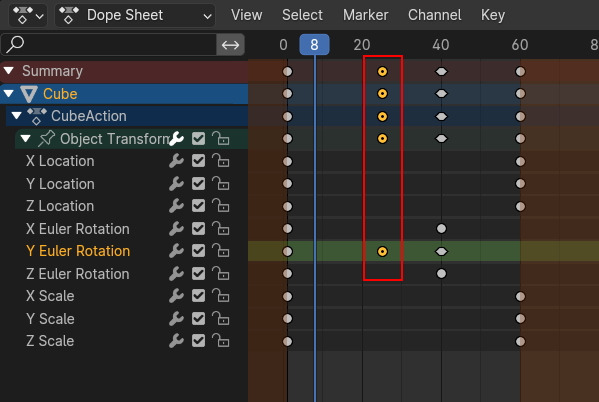Select Cube keyframe at frame 0
Screen dimensions: 599x402
[x=287, y=94]
